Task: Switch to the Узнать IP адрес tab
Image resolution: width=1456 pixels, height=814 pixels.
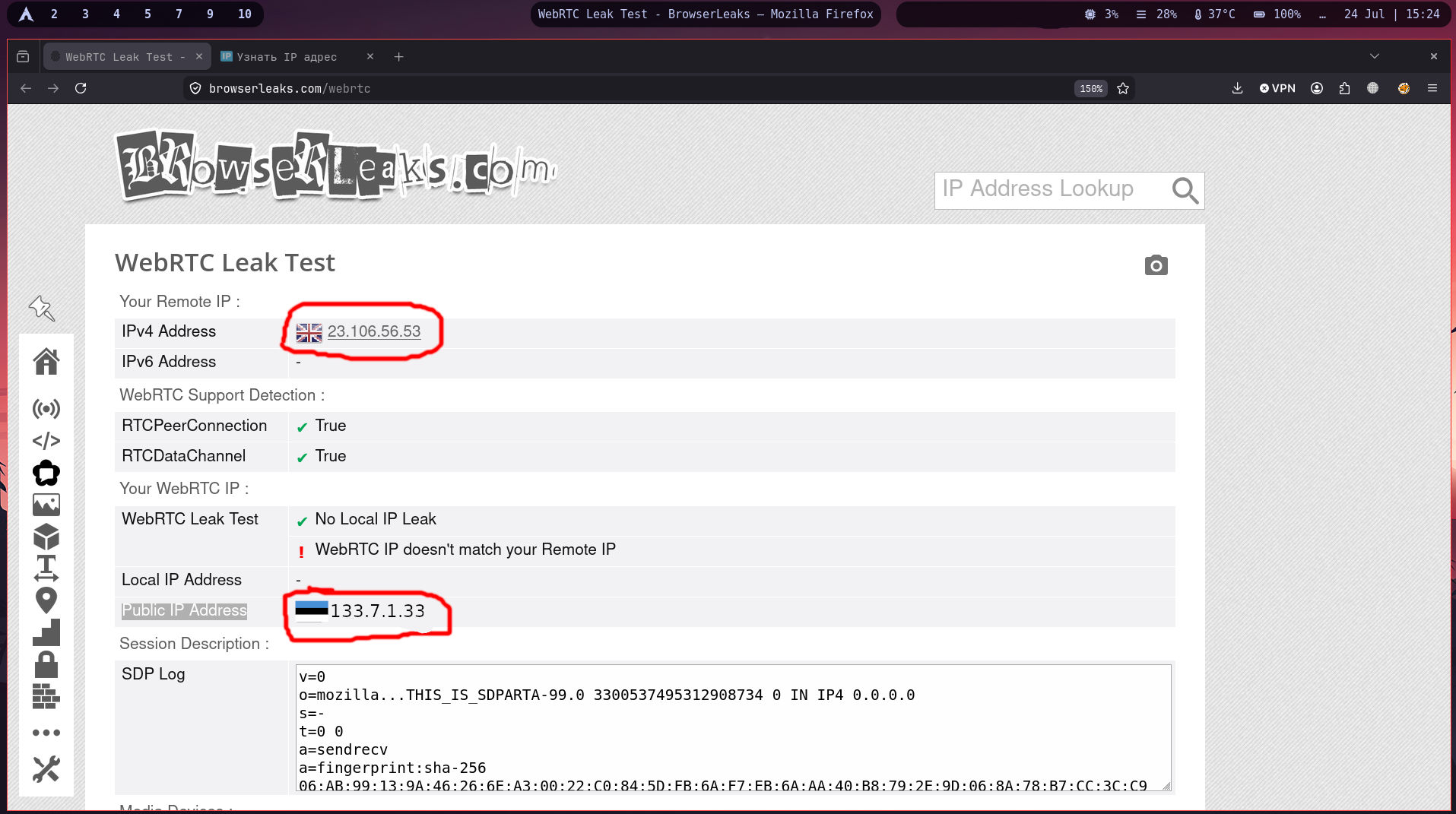Action: pos(297,57)
